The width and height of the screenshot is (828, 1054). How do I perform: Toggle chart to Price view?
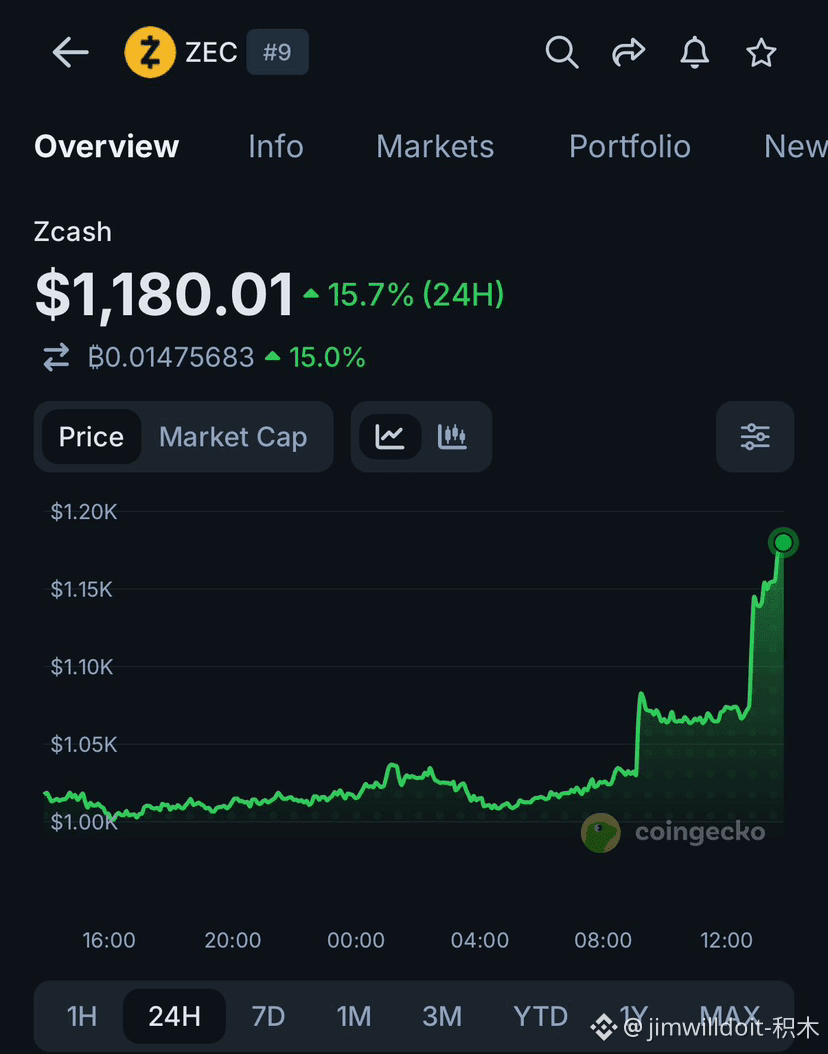pos(91,437)
